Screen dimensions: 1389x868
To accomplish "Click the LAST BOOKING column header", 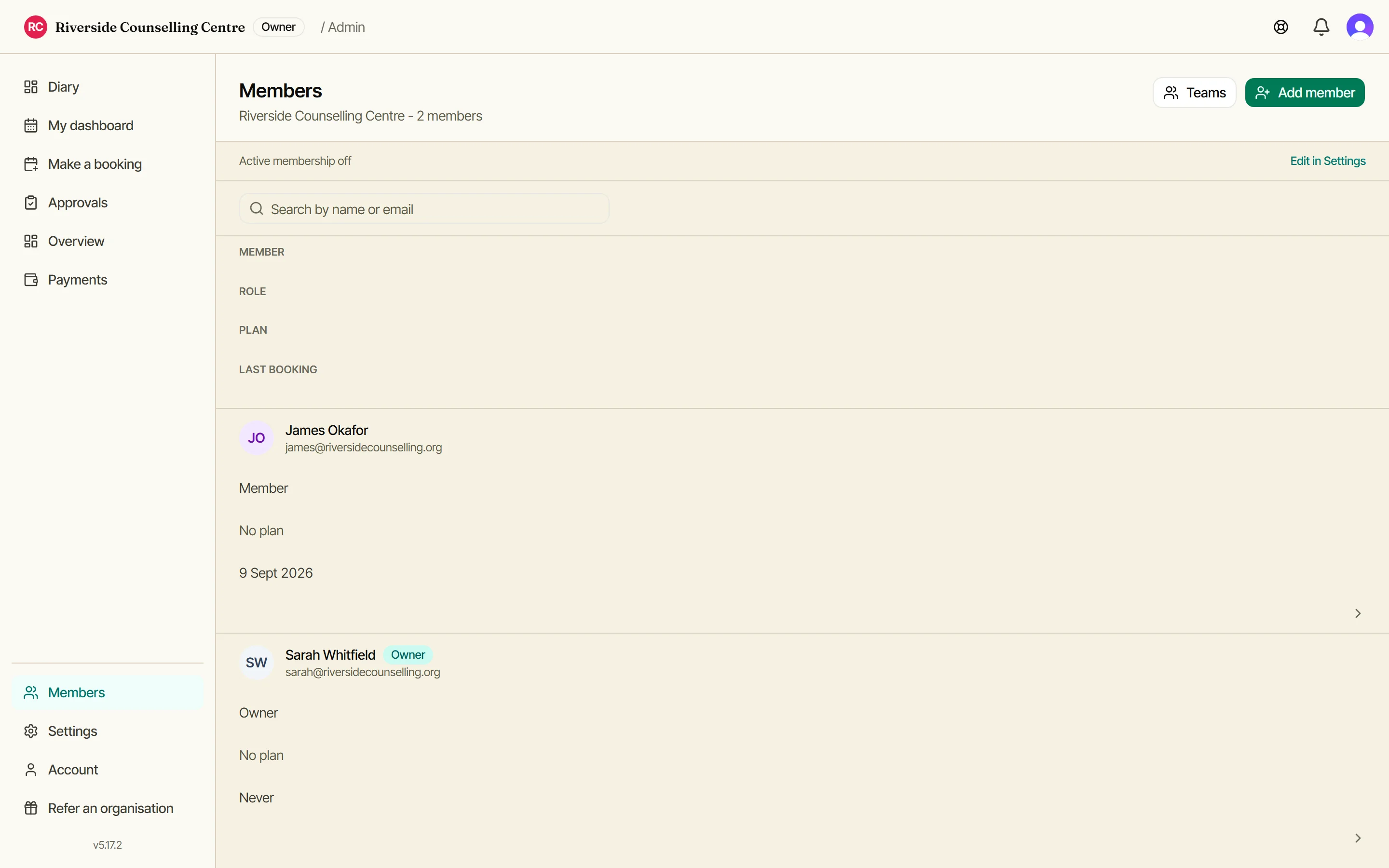I will pyautogui.click(x=278, y=369).
